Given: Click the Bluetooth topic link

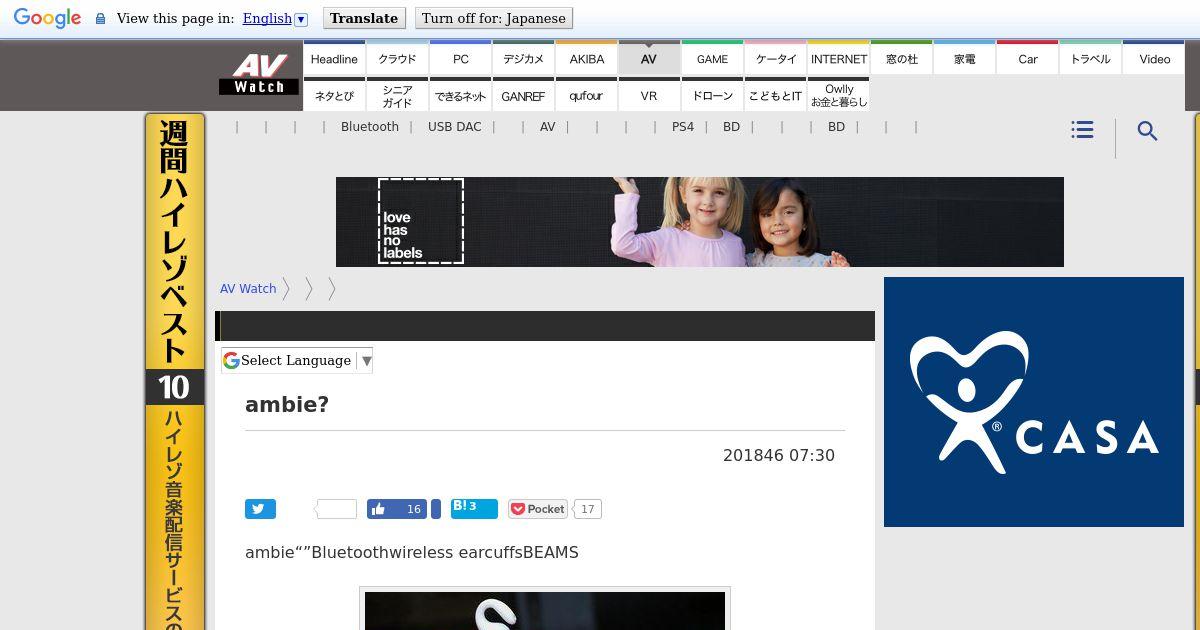Looking at the screenshot, I should click(x=370, y=127).
